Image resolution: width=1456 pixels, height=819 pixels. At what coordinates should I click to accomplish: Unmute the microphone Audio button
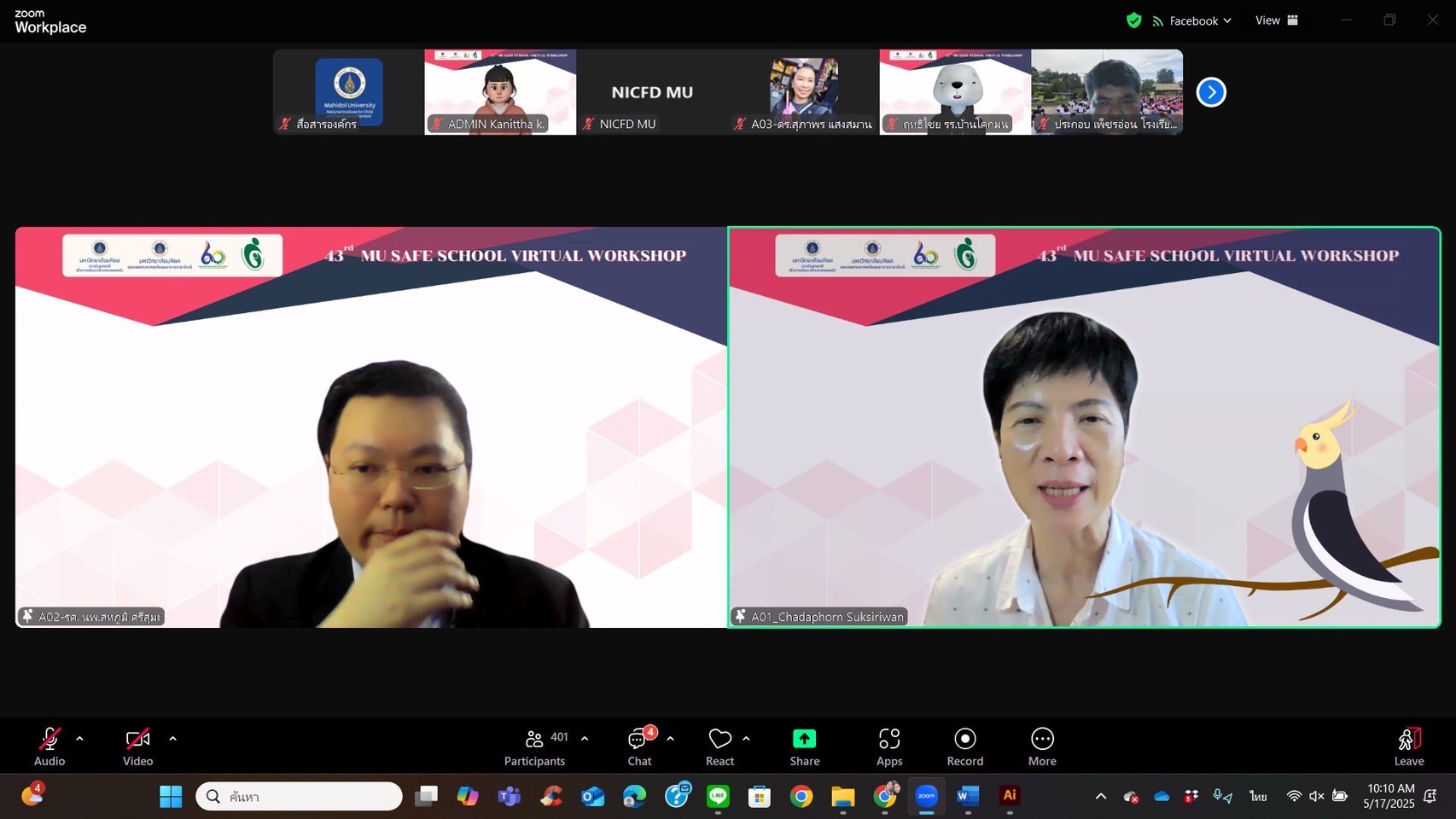(x=50, y=746)
